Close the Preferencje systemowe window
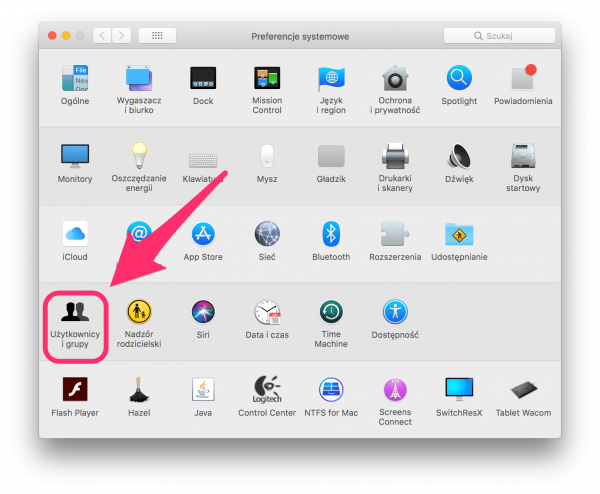This screenshot has width=600, height=494. [52, 36]
